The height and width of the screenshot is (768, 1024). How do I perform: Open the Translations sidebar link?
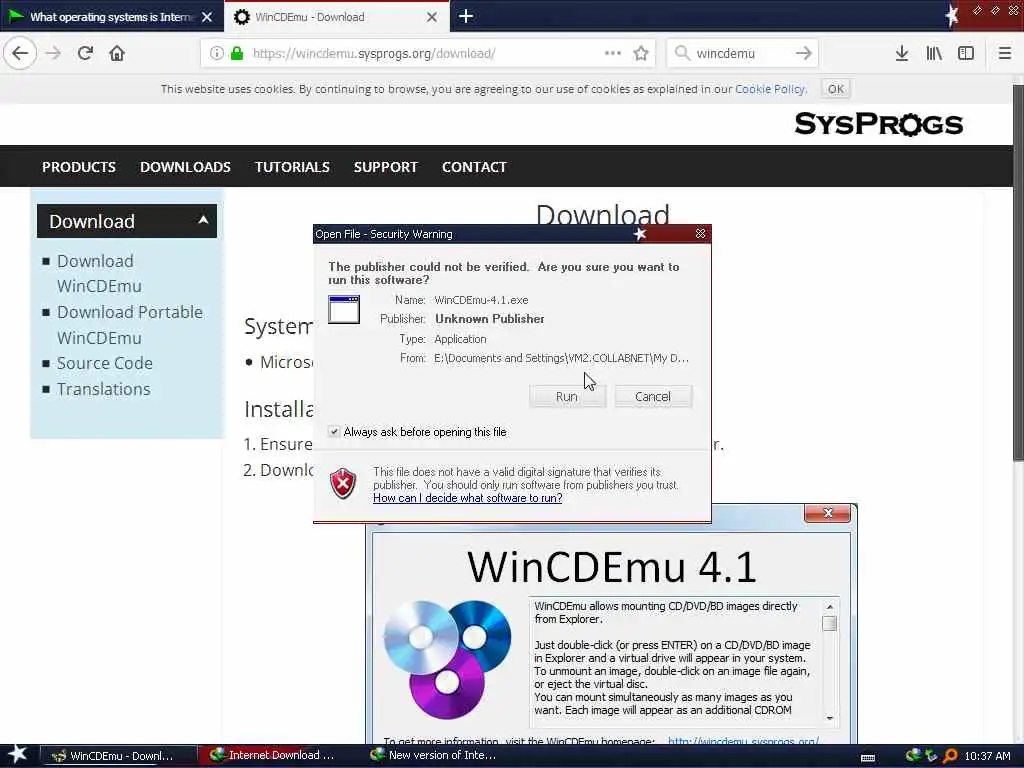(103, 389)
